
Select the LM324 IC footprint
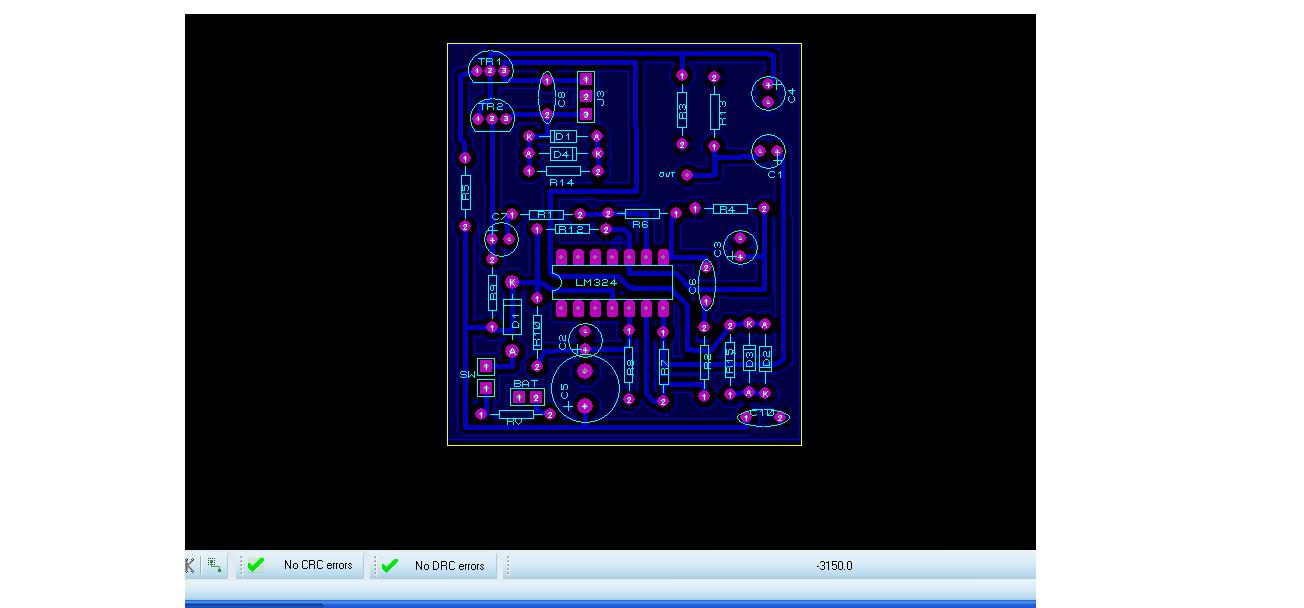[610, 282]
